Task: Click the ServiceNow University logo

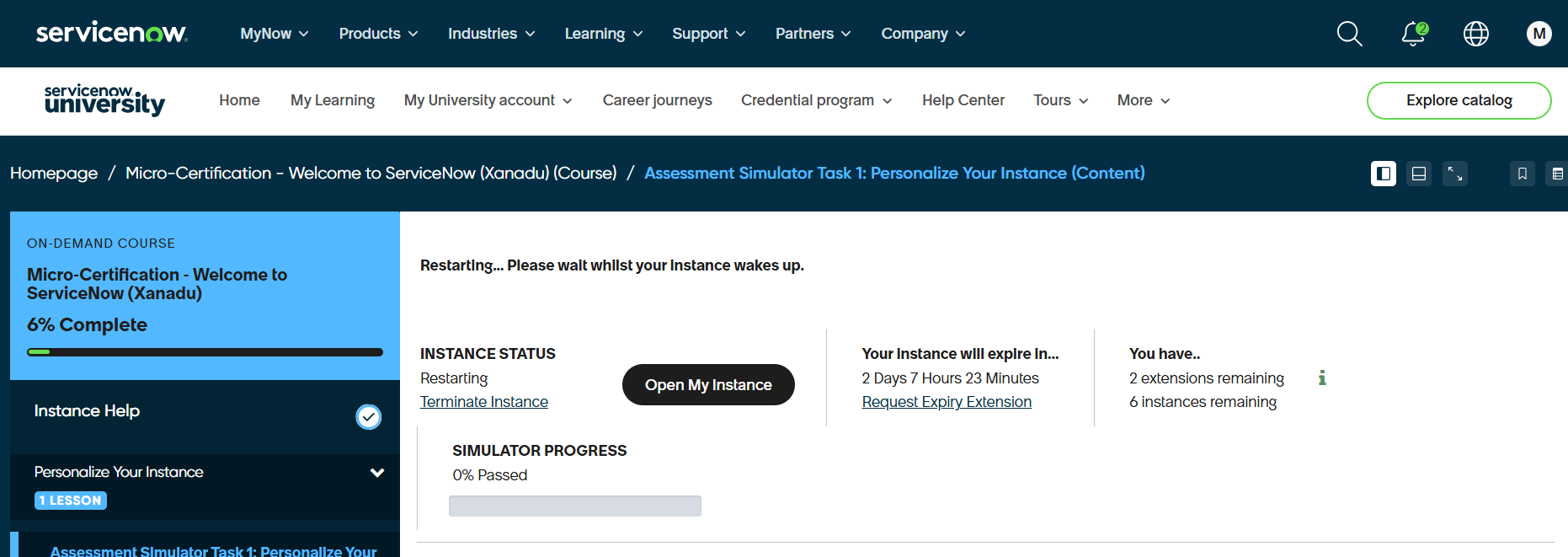Action: click(x=104, y=100)
